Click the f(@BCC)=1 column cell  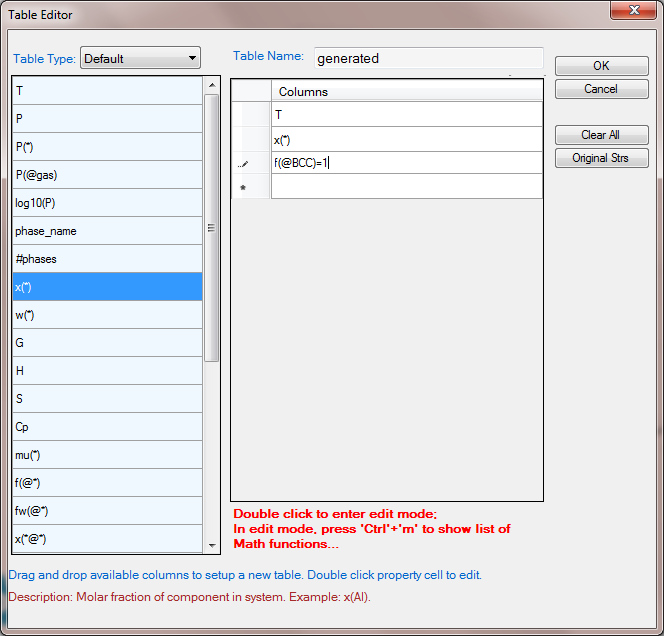point(406,162)
